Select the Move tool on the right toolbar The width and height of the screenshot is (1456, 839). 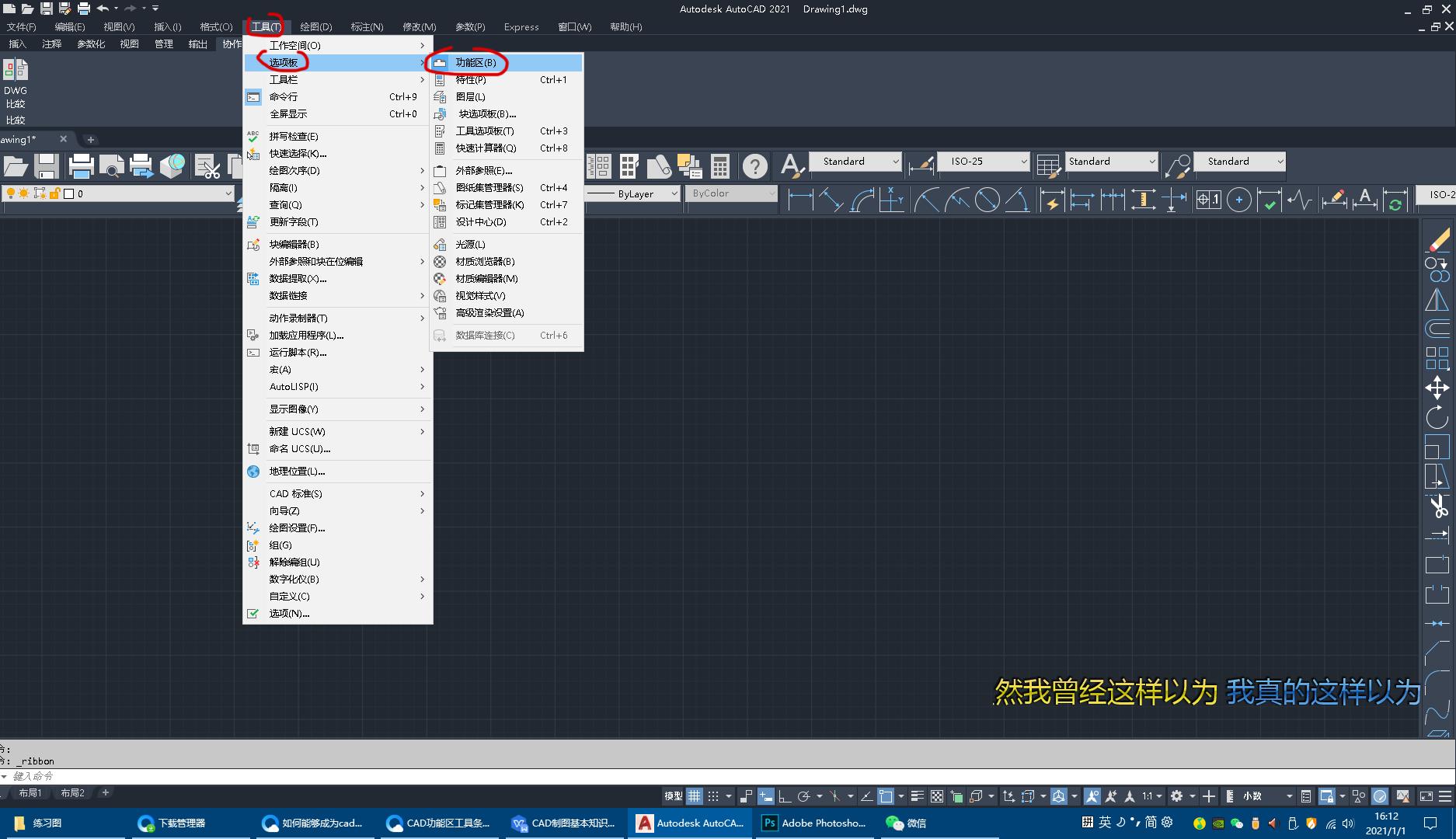pos(1438,387)
